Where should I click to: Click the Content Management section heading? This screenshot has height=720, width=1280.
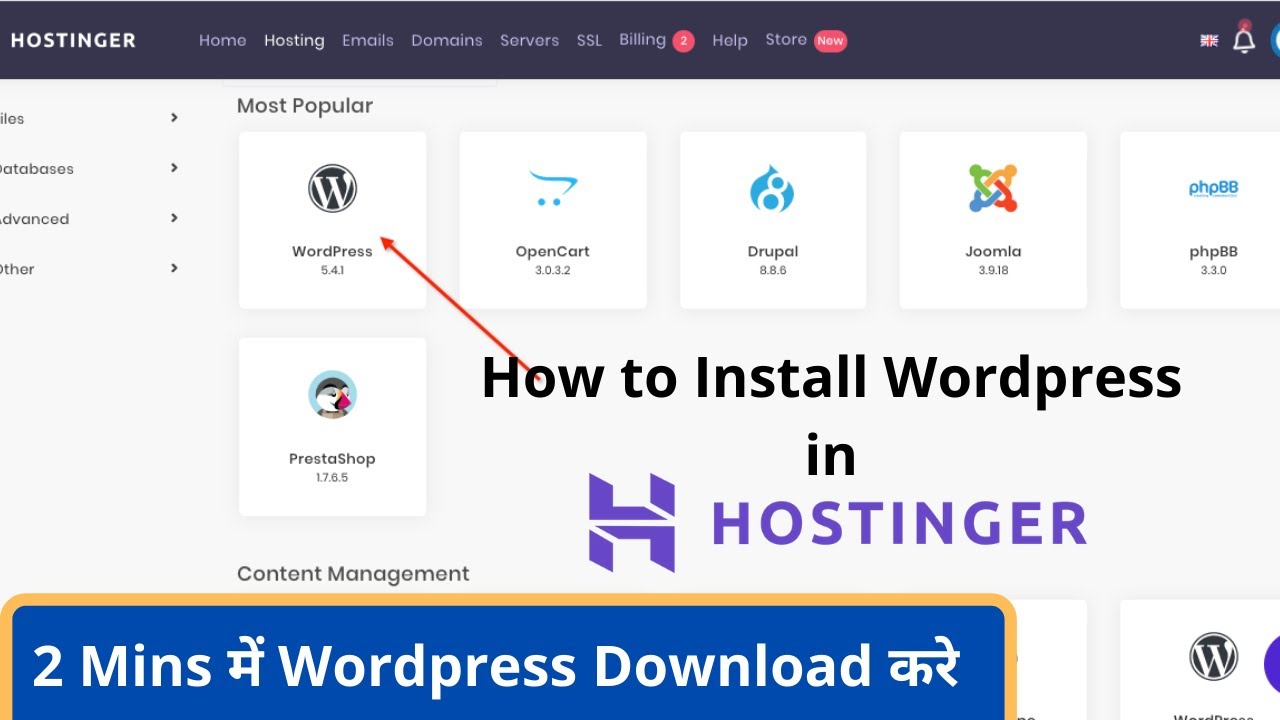(353, 574)
